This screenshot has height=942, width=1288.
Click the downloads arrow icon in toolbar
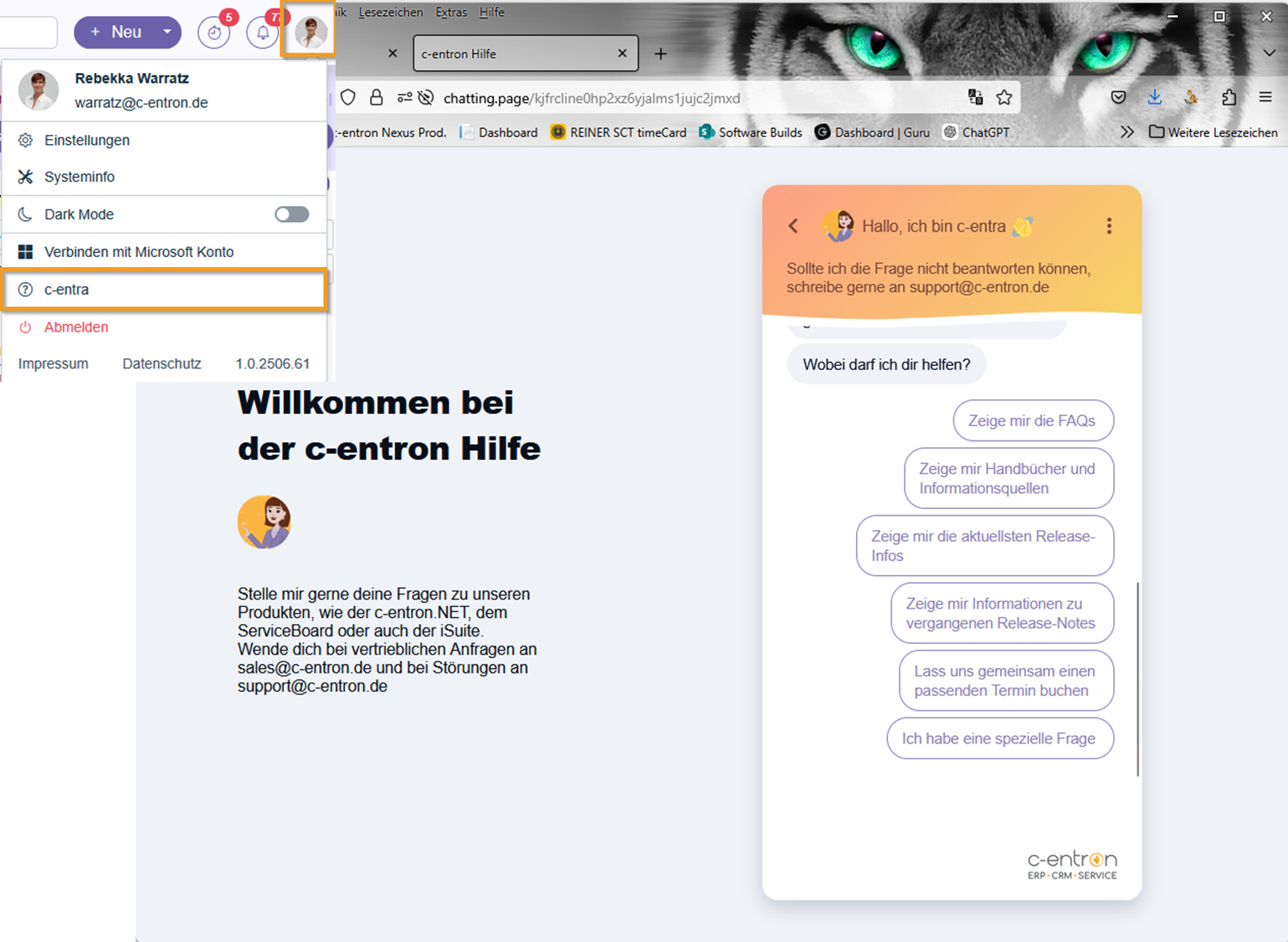(1154, 98)
